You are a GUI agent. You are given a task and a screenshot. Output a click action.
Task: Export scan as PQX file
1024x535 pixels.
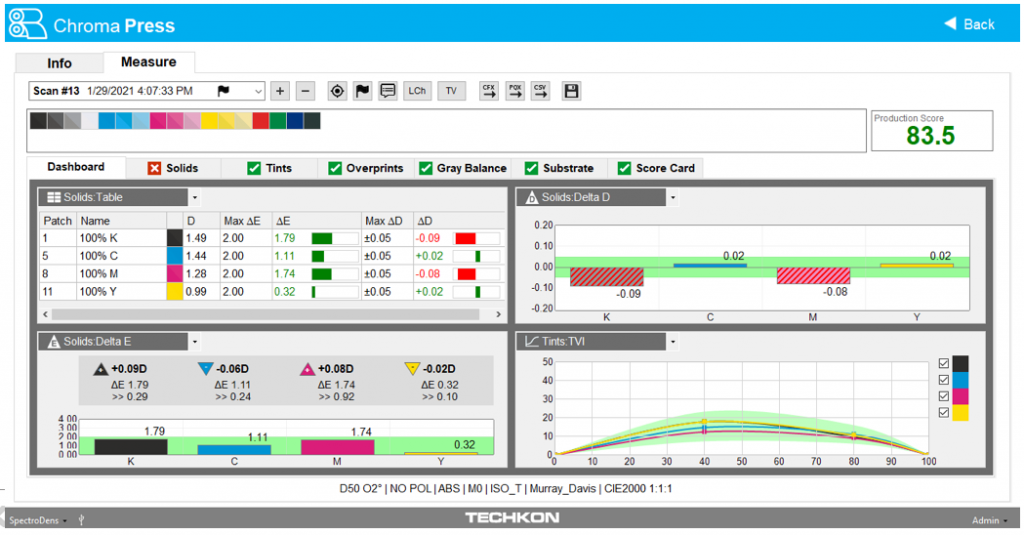(x=515, y=91)
